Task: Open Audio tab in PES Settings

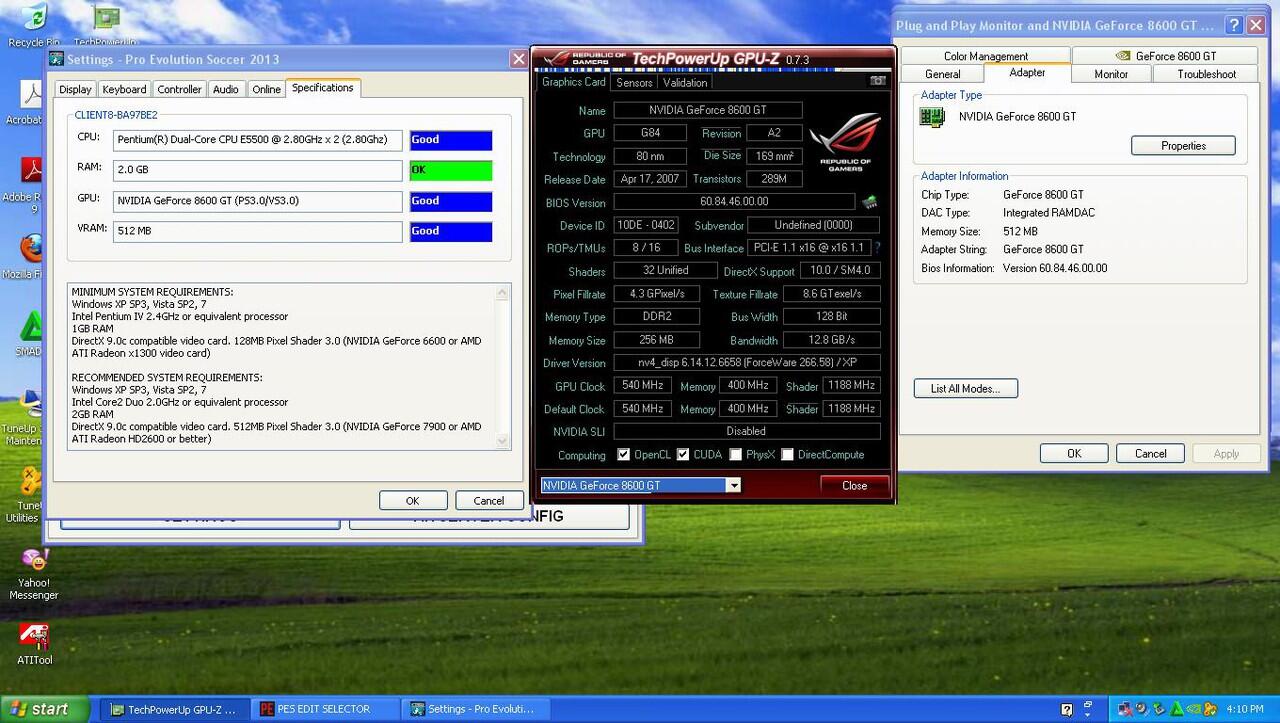Action: click(226, 90)
